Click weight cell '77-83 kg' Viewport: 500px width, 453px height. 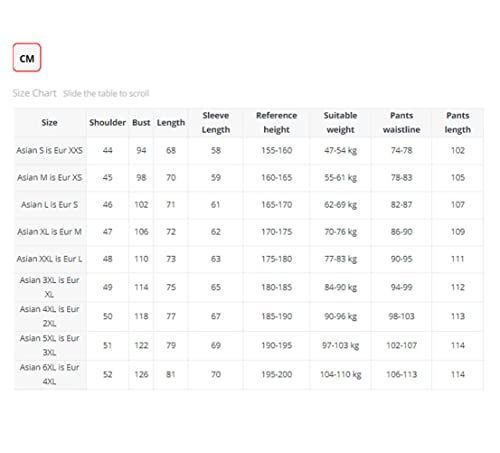tap(340, 259)
